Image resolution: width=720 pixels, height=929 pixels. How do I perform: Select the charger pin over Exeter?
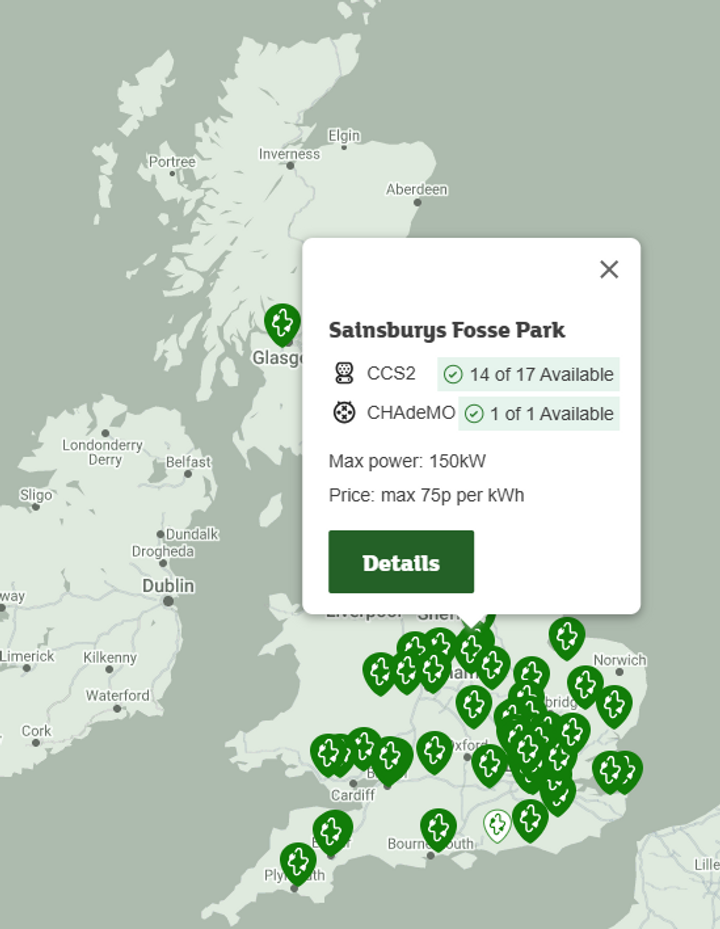coord(332,831)
